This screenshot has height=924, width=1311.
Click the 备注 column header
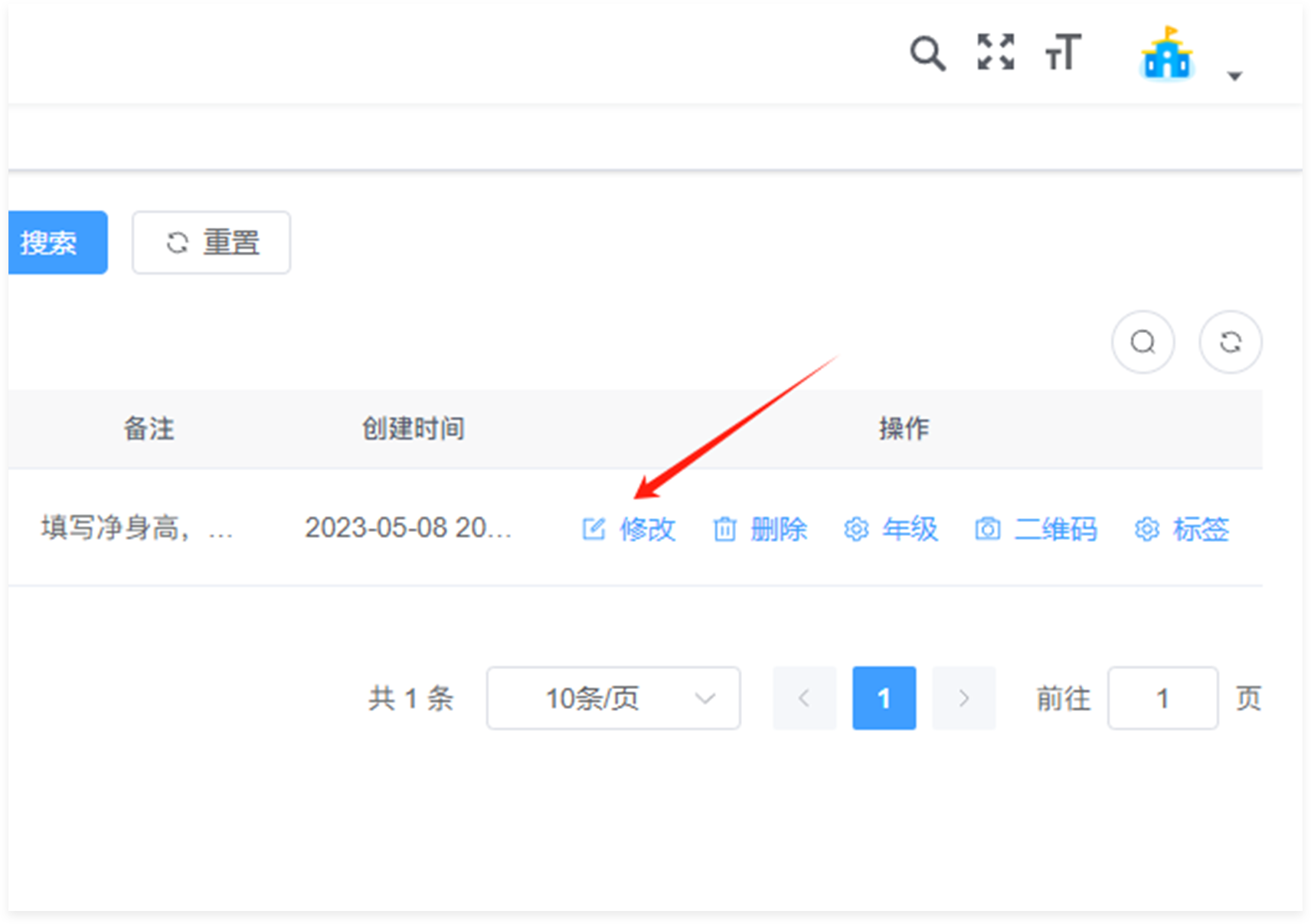tap(149, 429)
